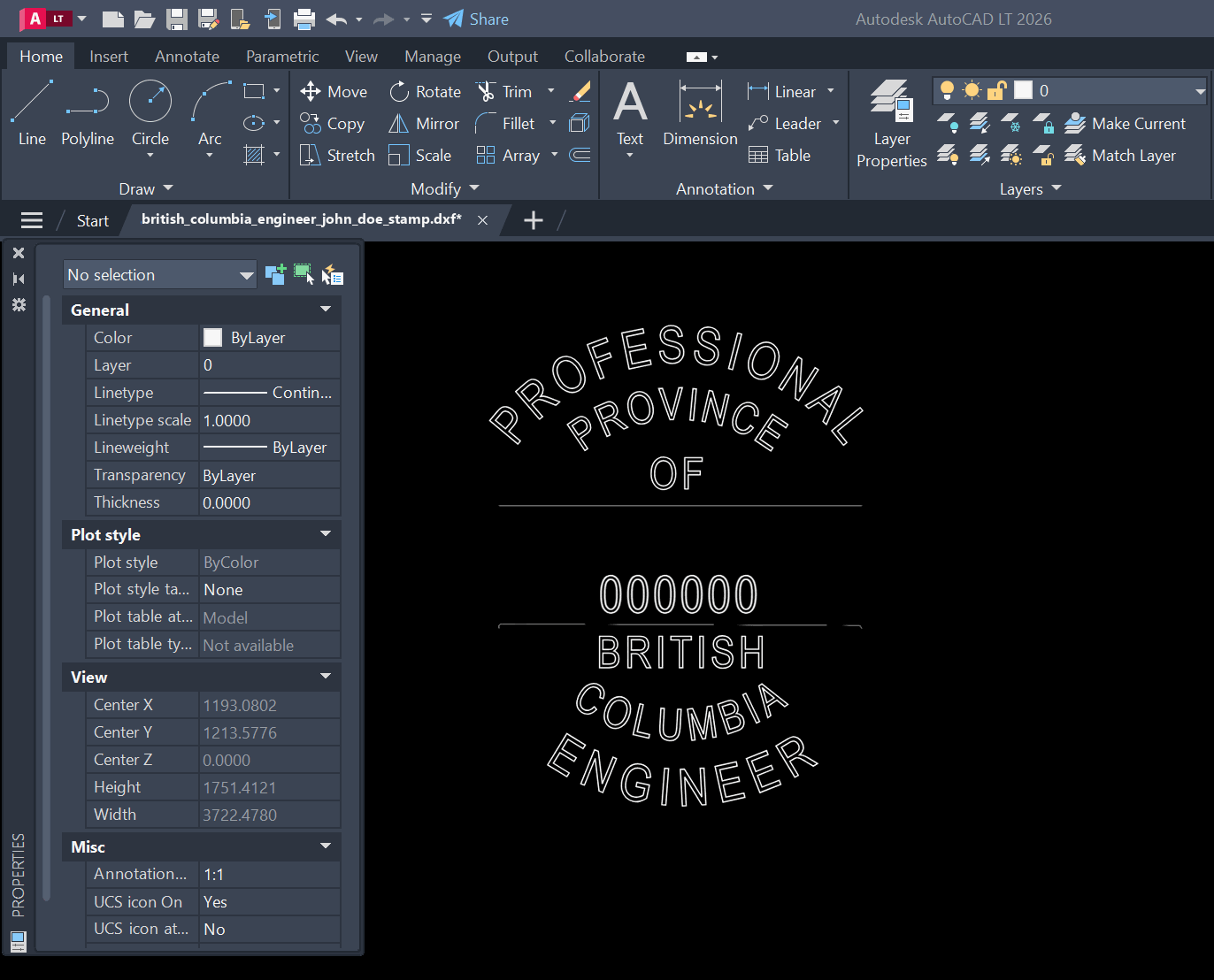The width and height of the screenshot is (1214, 980).
Task: Click the Quick Select icon in Properties
Action: point(332,275)
